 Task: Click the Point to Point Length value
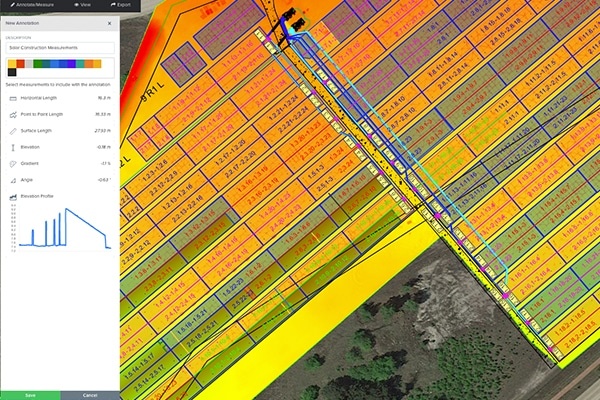click(x=103, y=114)
